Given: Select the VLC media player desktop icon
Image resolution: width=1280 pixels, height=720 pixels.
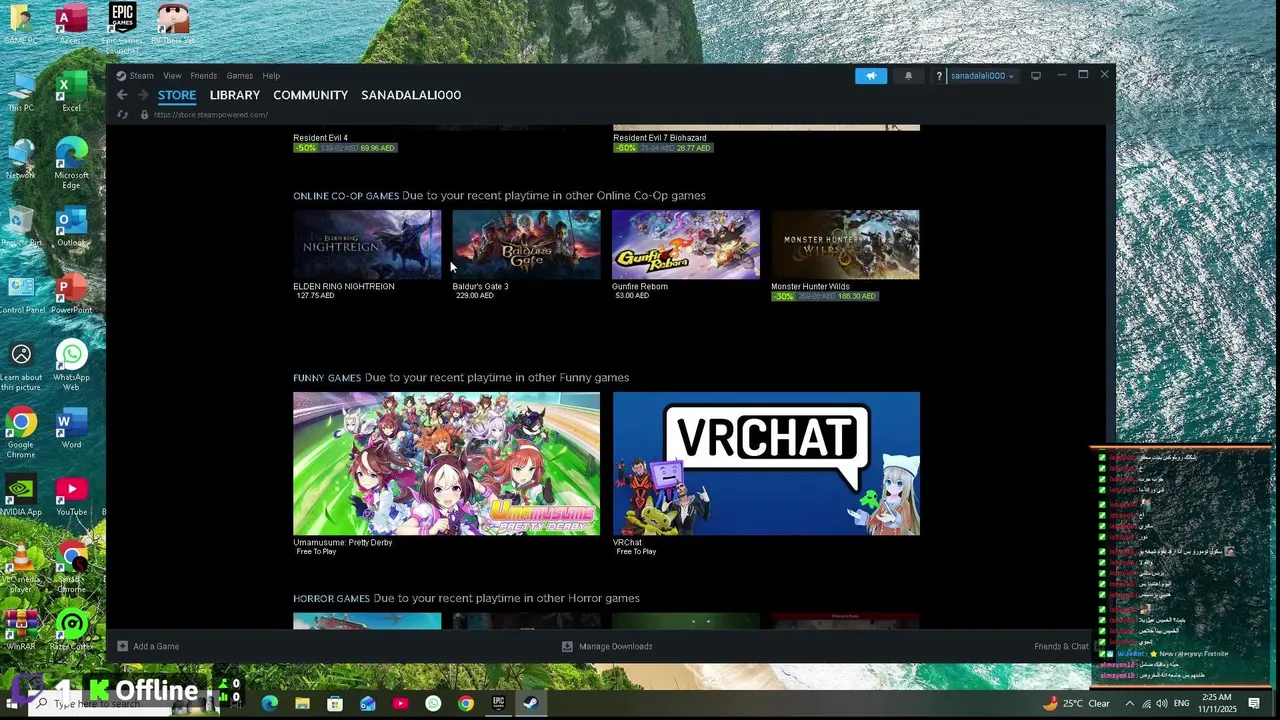Looking at the screenshot, I should [x=21, y=568].
